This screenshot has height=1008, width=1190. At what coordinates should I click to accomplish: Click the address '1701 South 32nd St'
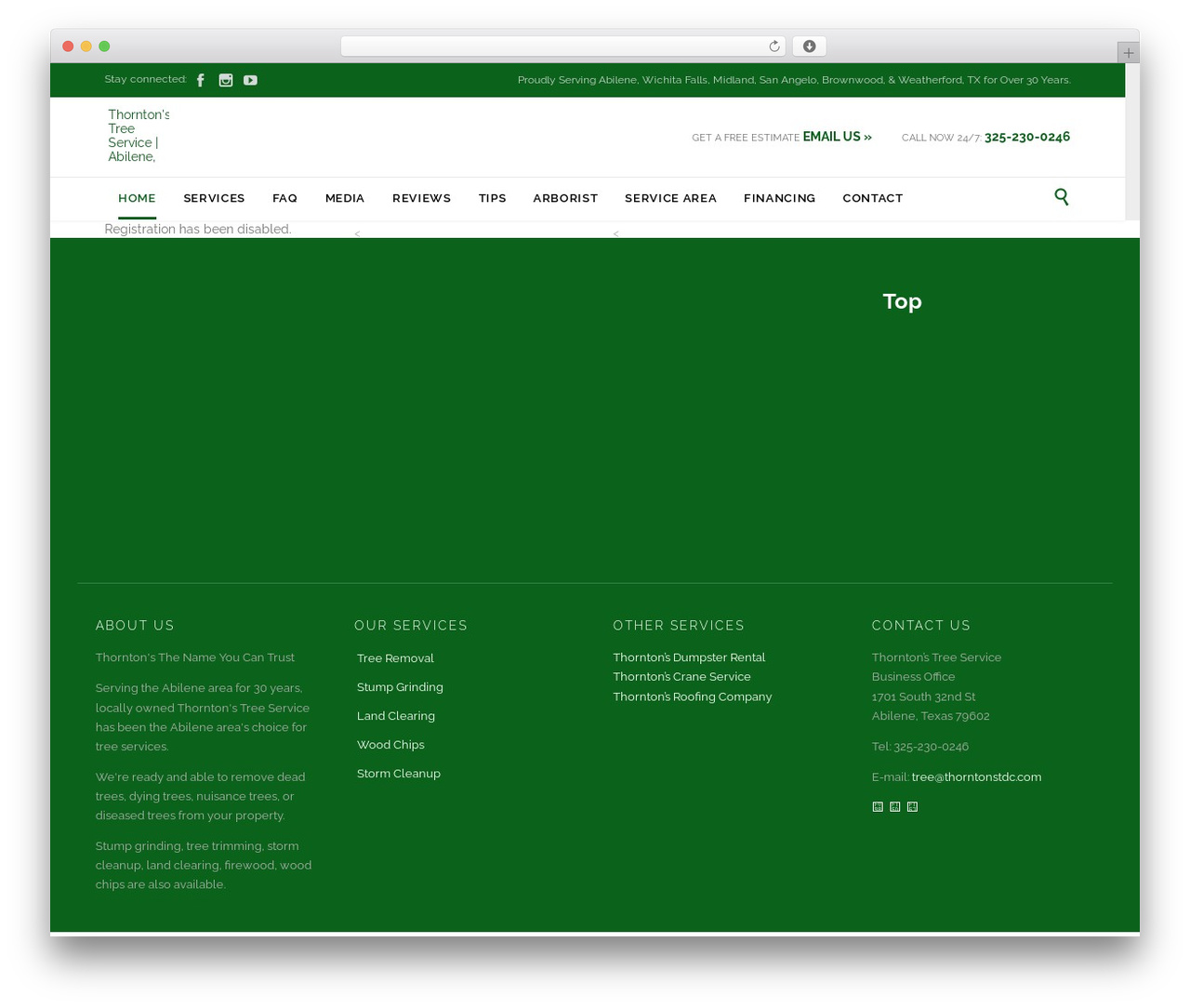[923, 696]
